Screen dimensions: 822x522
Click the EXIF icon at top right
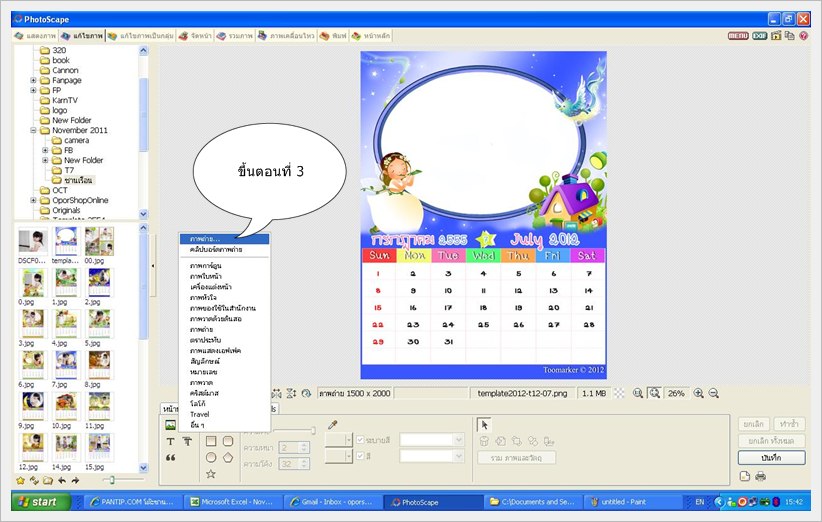point(760,36)
